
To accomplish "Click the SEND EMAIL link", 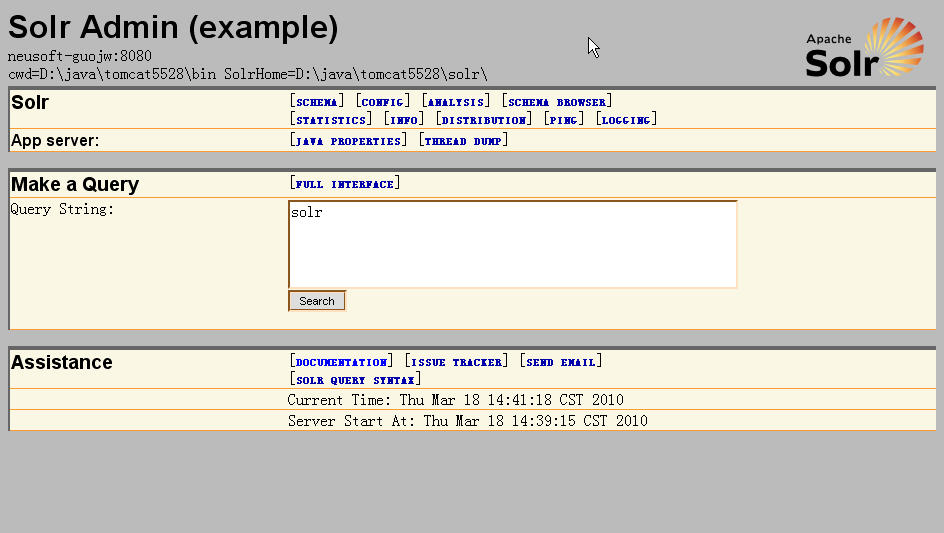I will pyautogui.click(x=560, y=362).
